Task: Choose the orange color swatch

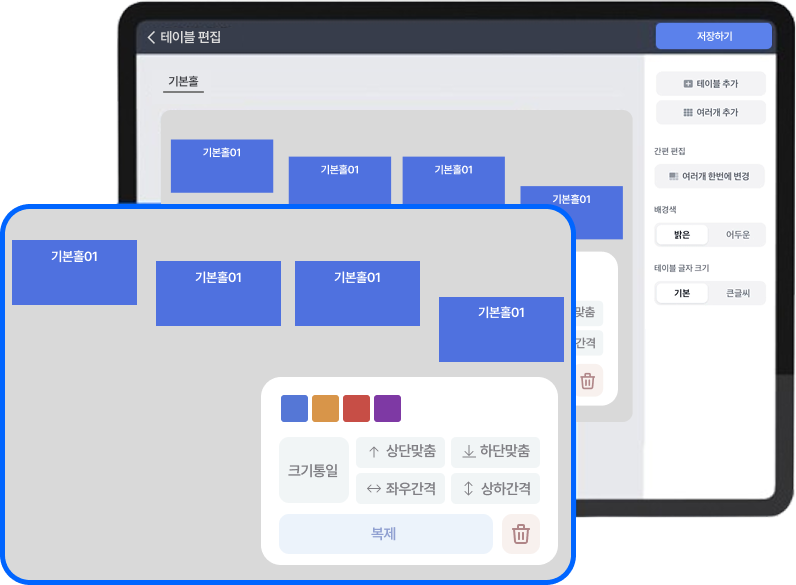Action: coord(325,409)
